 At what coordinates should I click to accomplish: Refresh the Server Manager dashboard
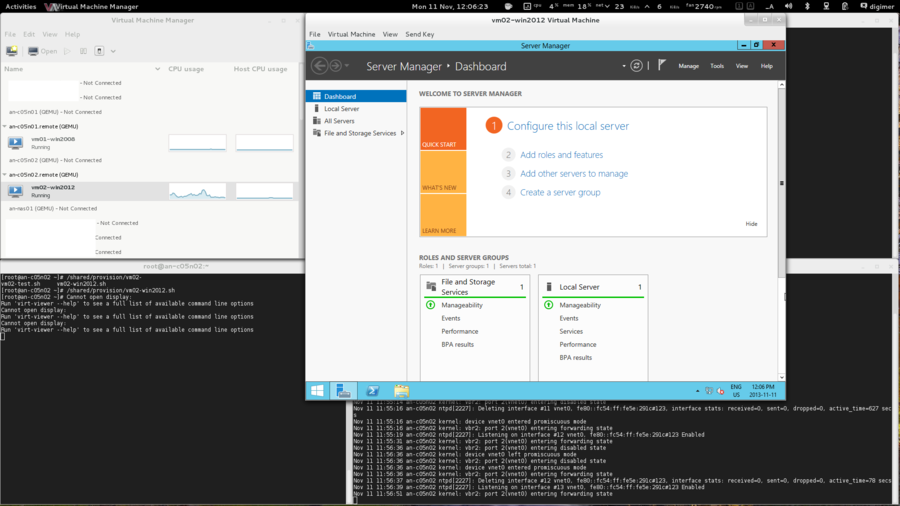click(636, 66)
